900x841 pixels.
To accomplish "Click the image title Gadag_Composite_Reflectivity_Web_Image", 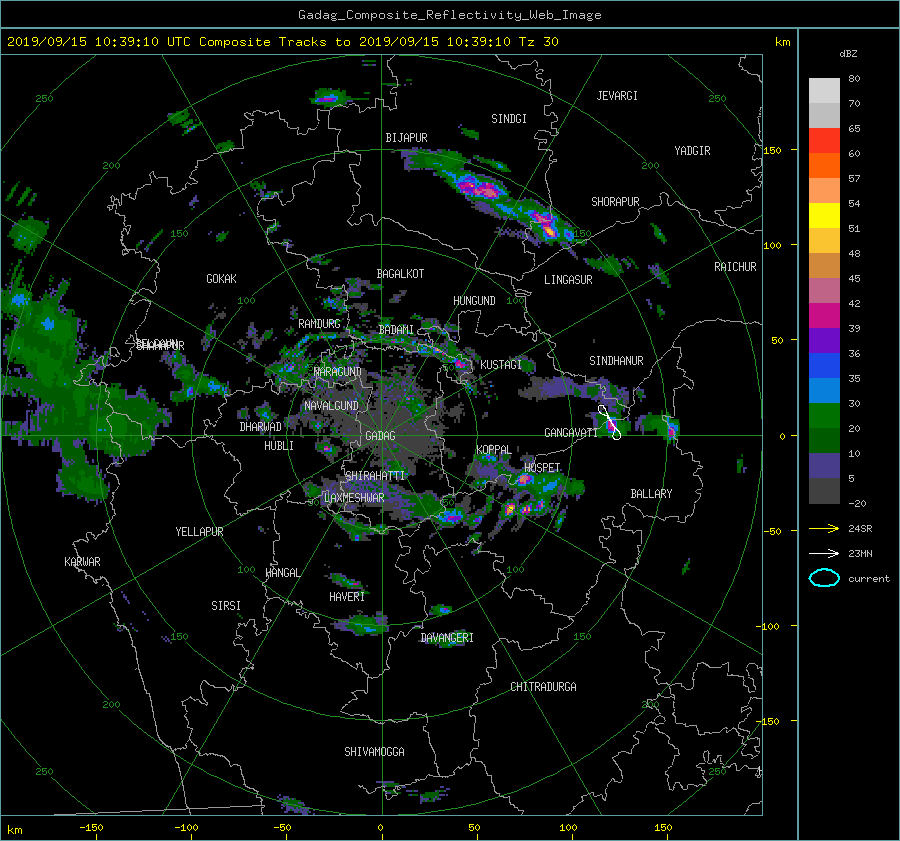I will 449,15.
